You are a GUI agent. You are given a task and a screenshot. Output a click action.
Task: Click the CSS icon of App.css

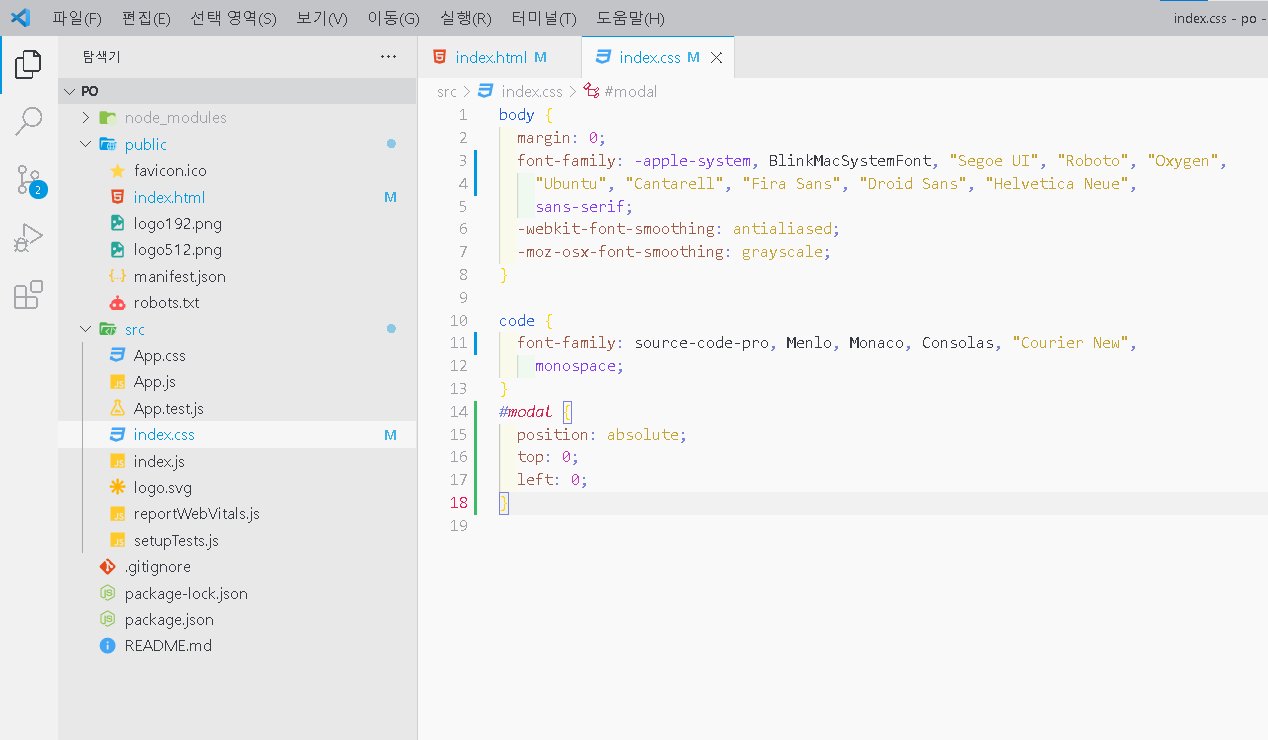[117, 356]
